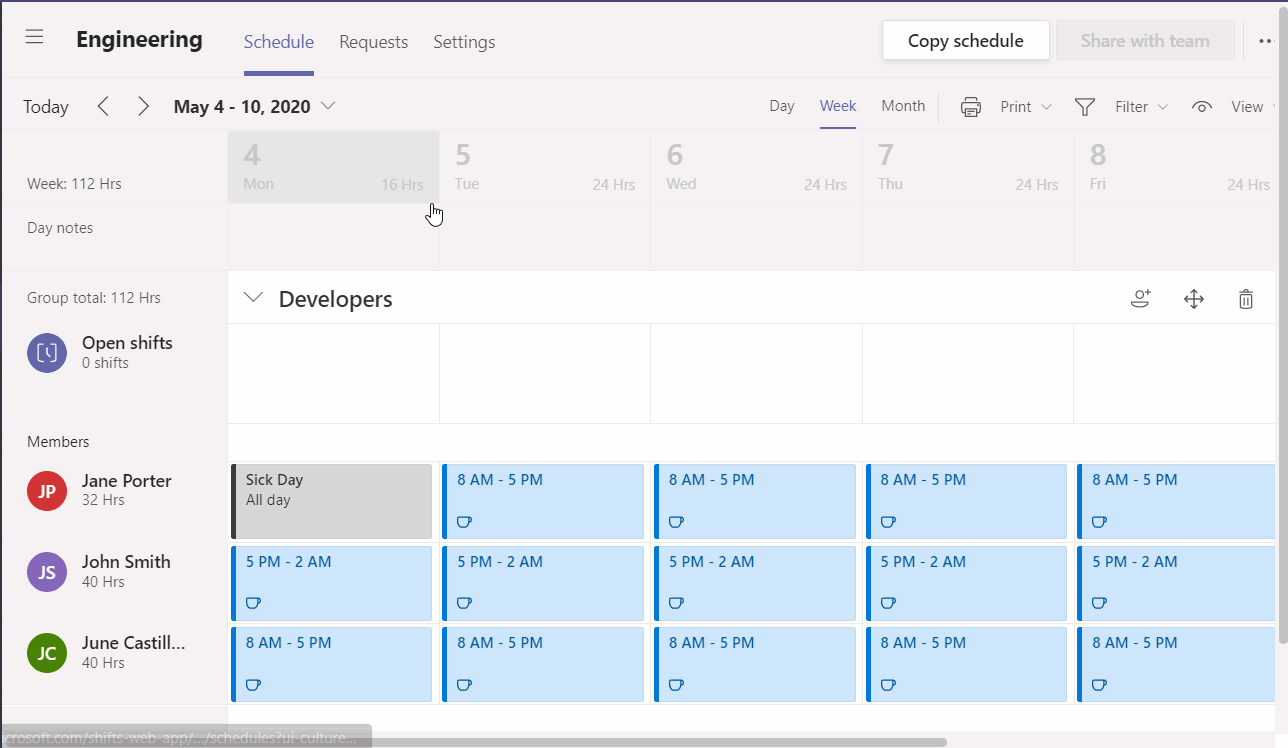The image size is (1288, 748).
Task: Open June Castillo's Friday 8 AM - 5 PM shift
Action: tap(1178, 664)
